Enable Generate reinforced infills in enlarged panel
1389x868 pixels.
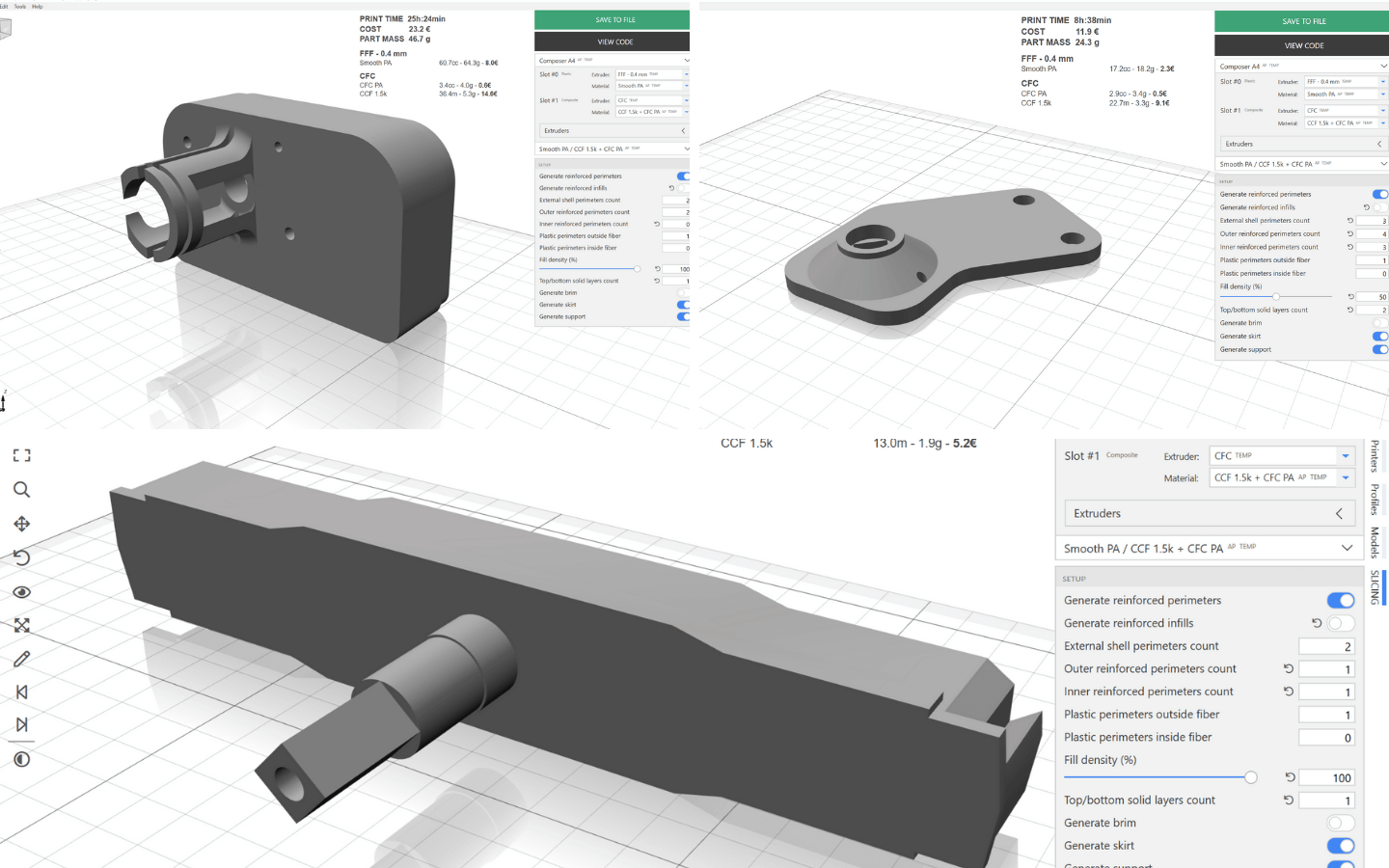pos(1341,623)
